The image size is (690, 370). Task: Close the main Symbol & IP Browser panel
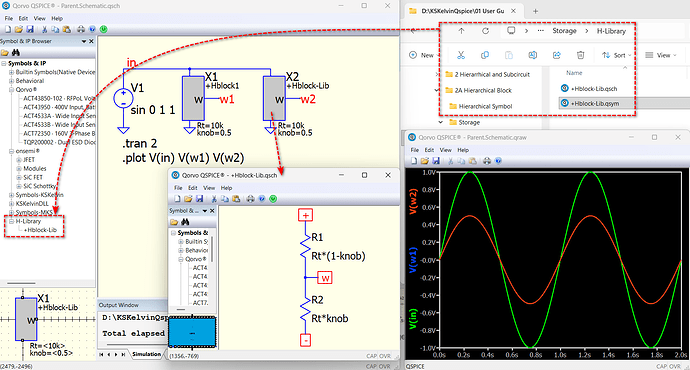pos(92,41)
